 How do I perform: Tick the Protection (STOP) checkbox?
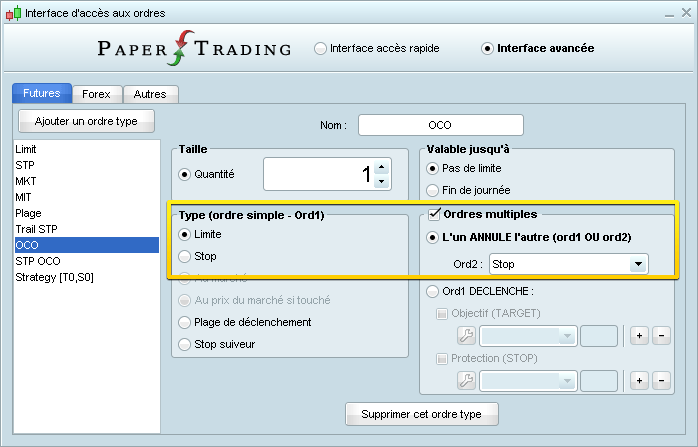point(442,359)
